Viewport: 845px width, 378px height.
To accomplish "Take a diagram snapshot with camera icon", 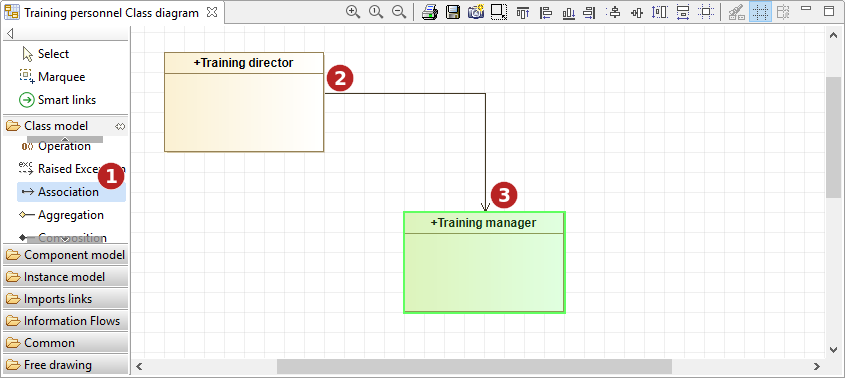I will (x=476, y=12).
